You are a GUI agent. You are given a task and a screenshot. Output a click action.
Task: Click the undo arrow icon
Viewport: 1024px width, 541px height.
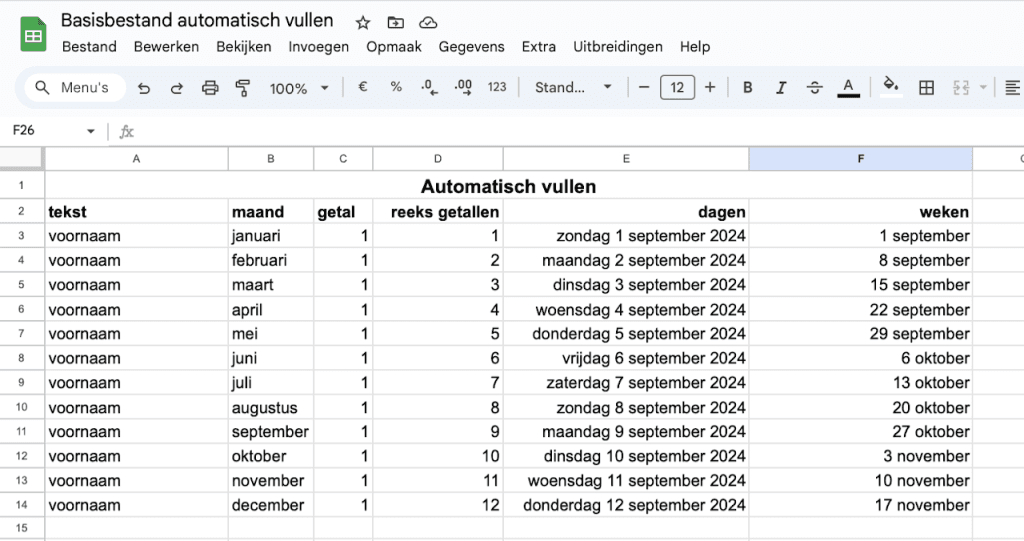pos(144,88)
